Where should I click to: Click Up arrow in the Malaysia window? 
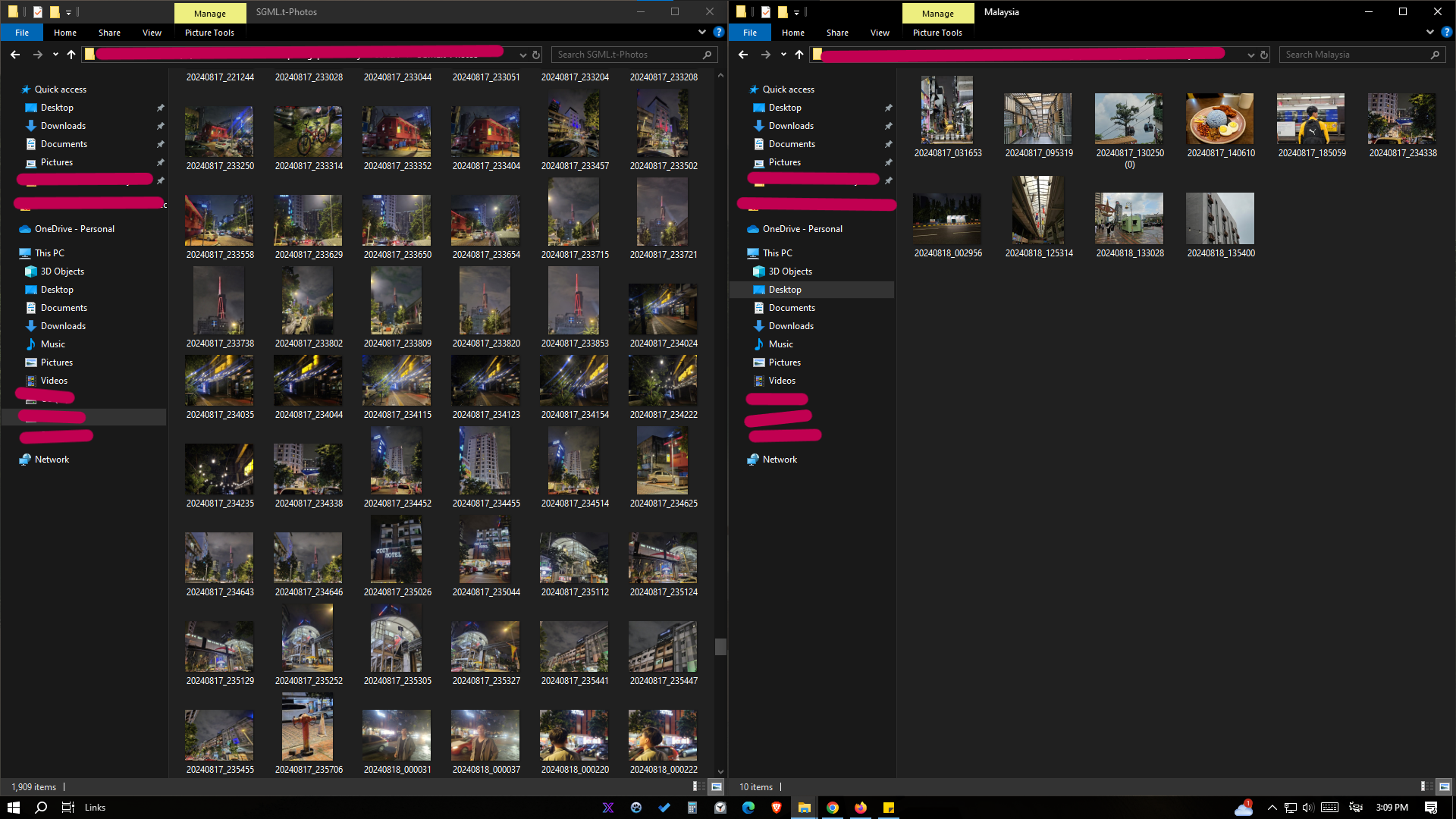(x=799, y=55)
